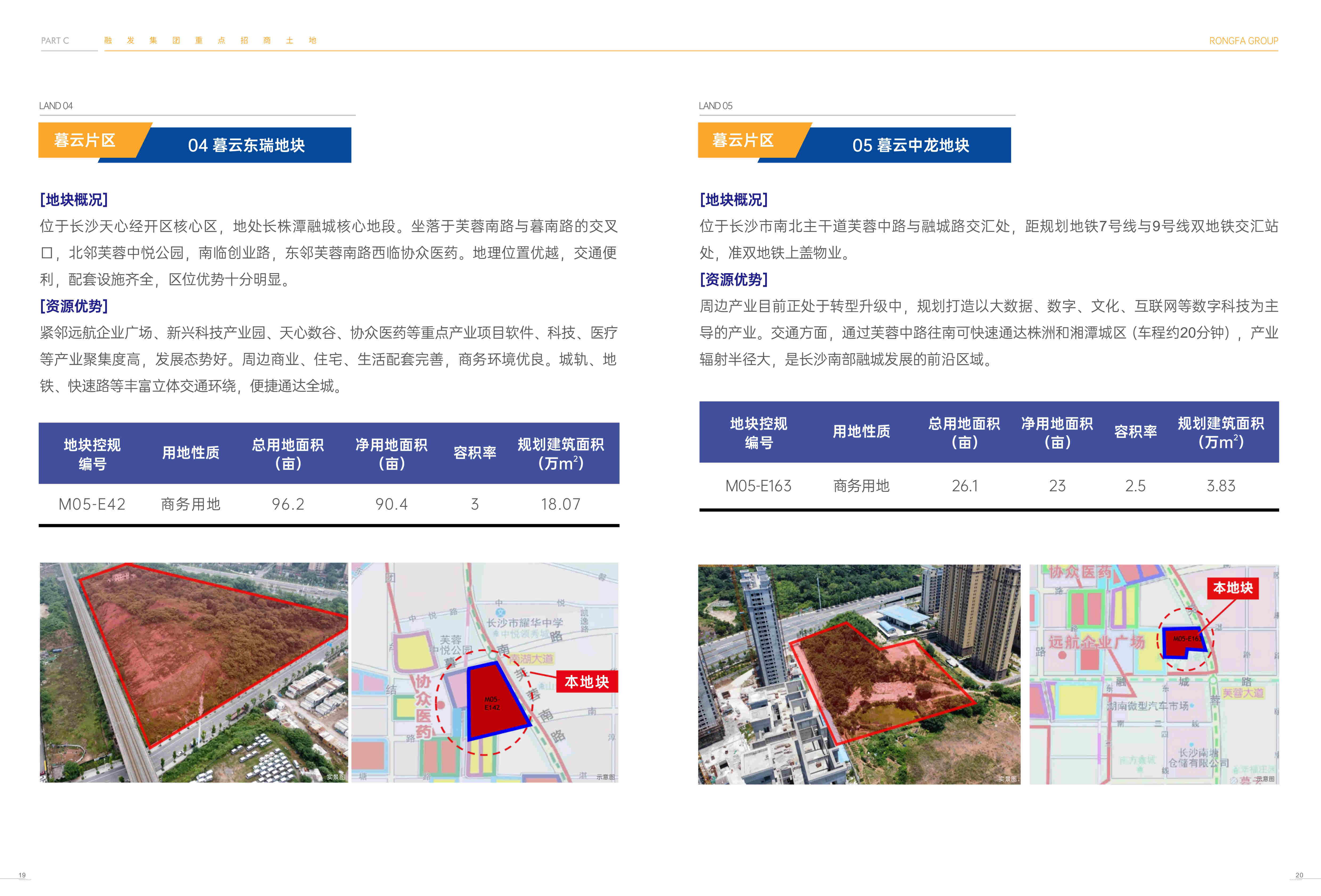
Task: Open the Land 04 aerial photo thumbnail
Action: tap(193, 672)
